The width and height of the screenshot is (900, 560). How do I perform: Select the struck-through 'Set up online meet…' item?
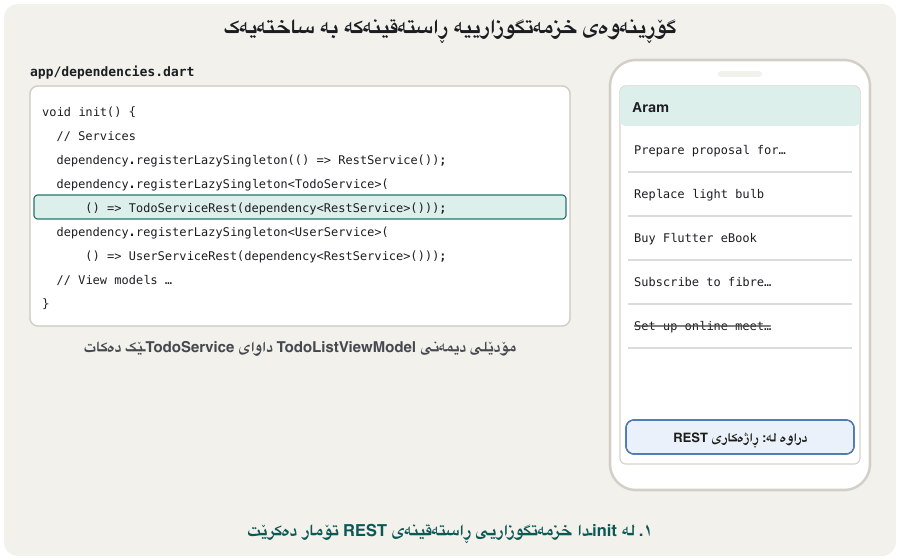(739, 326)
